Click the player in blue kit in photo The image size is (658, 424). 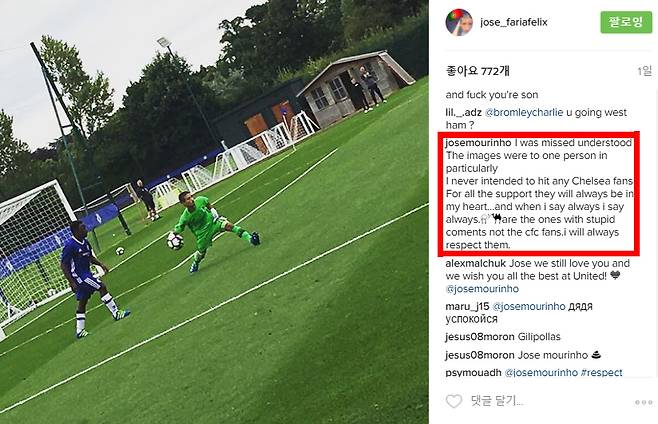point(90,279)
